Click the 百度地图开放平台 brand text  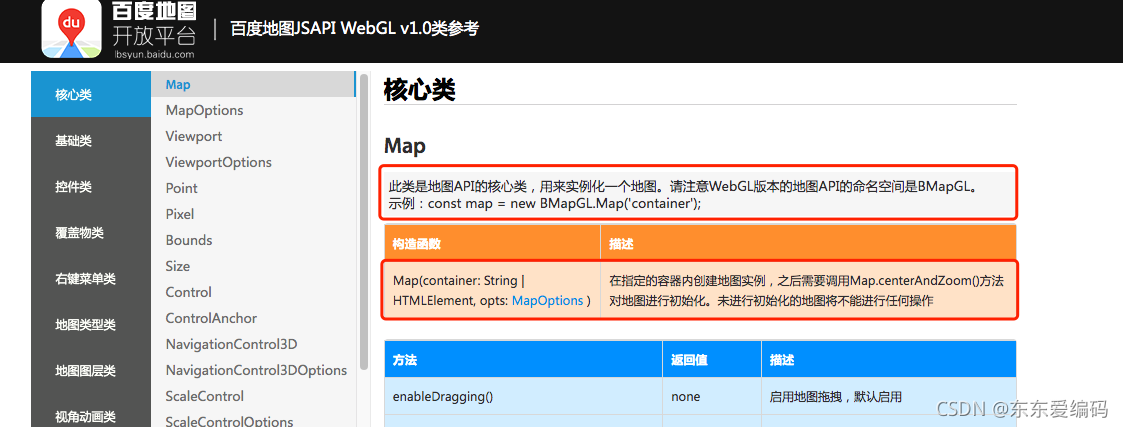pyautogui.click(x=154, y=29)
